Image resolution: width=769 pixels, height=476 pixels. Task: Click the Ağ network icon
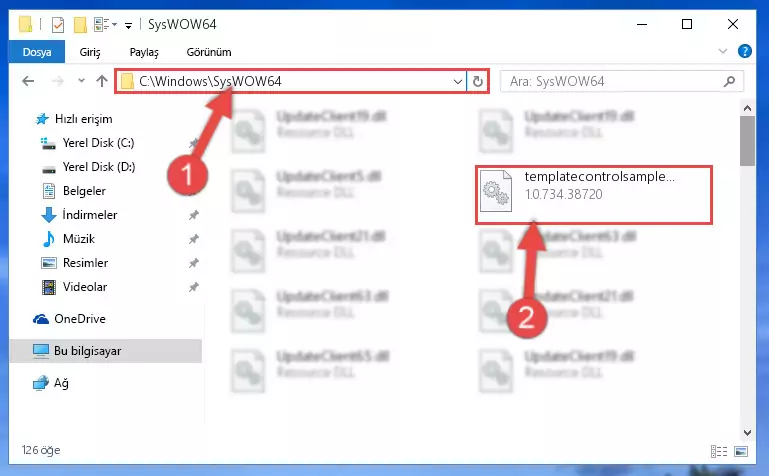[41, 383]
